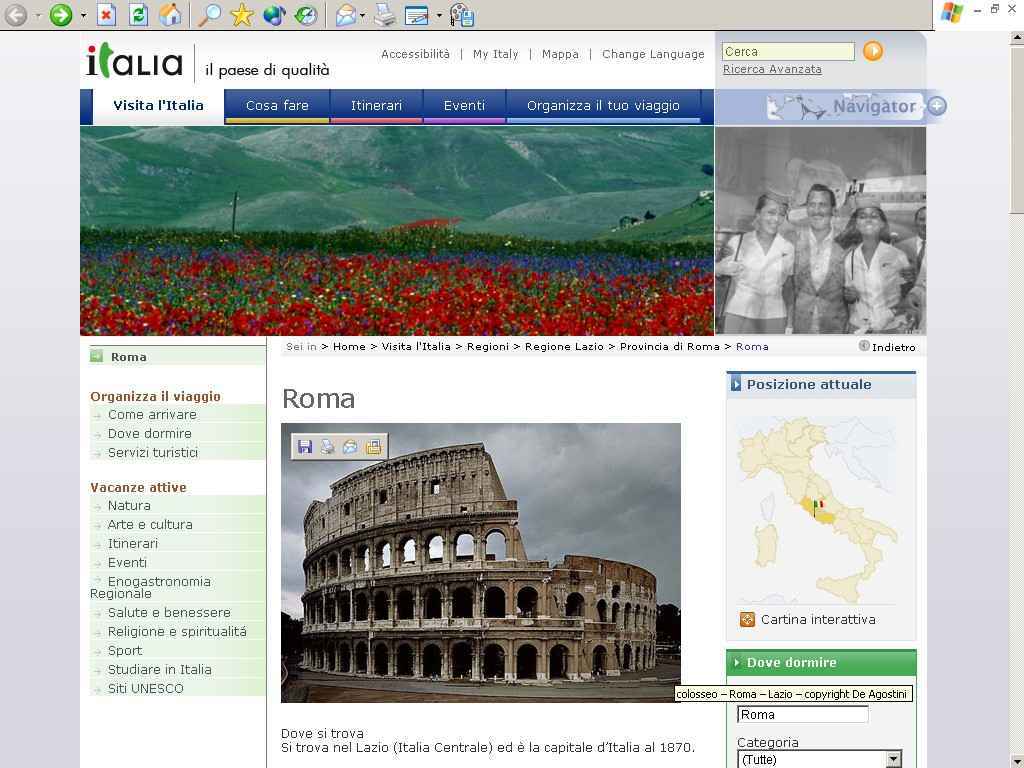The image size is (1024, 768).
Task: Click the orange search go button
Action: (x=873, y=51)
